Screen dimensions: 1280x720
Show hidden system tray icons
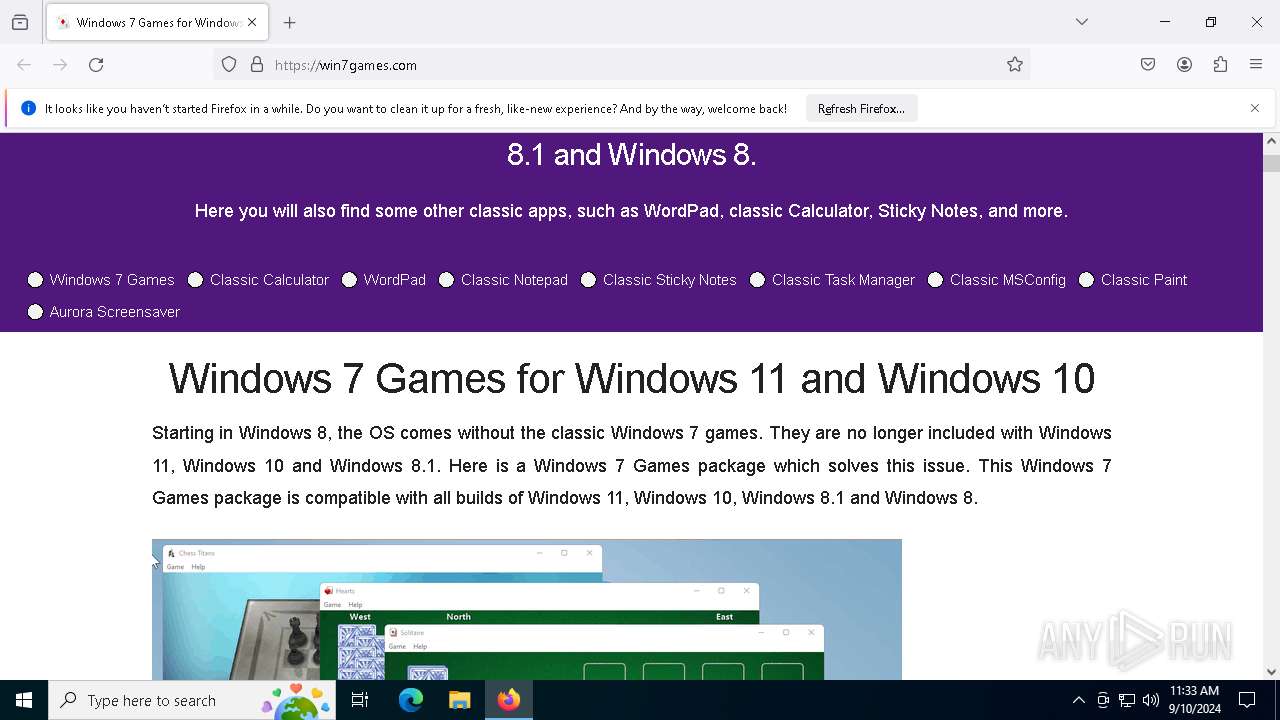pyautogui.click(x=1078, y=700)
